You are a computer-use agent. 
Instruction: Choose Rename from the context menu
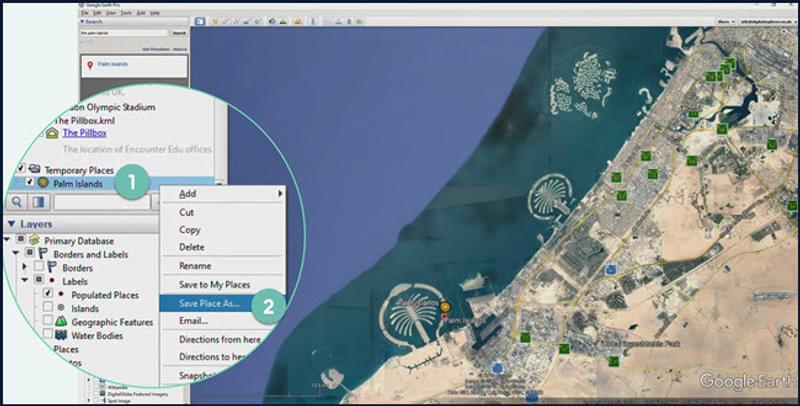[195, 266]
